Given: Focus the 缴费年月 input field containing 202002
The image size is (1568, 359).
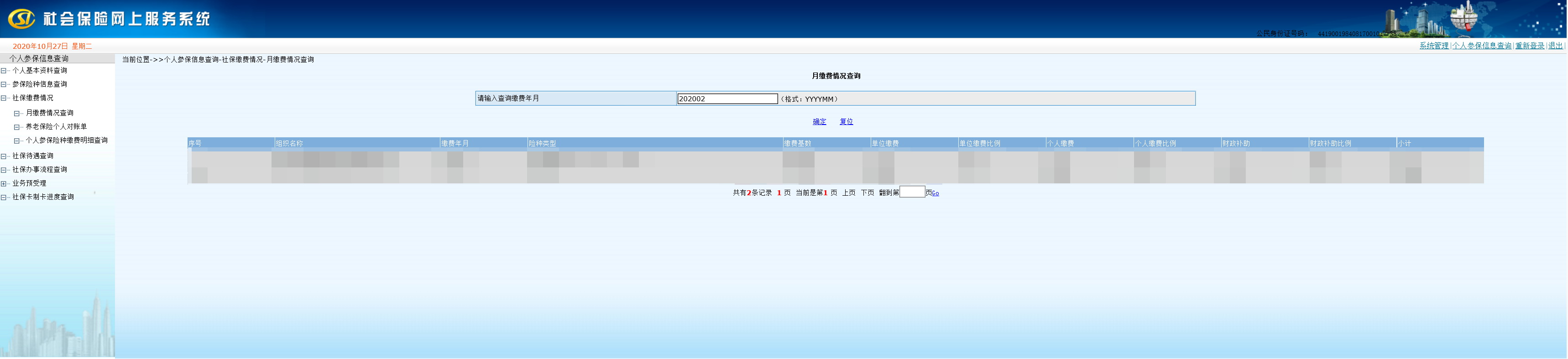Looking at the screenshot, I should coord(727,99).
